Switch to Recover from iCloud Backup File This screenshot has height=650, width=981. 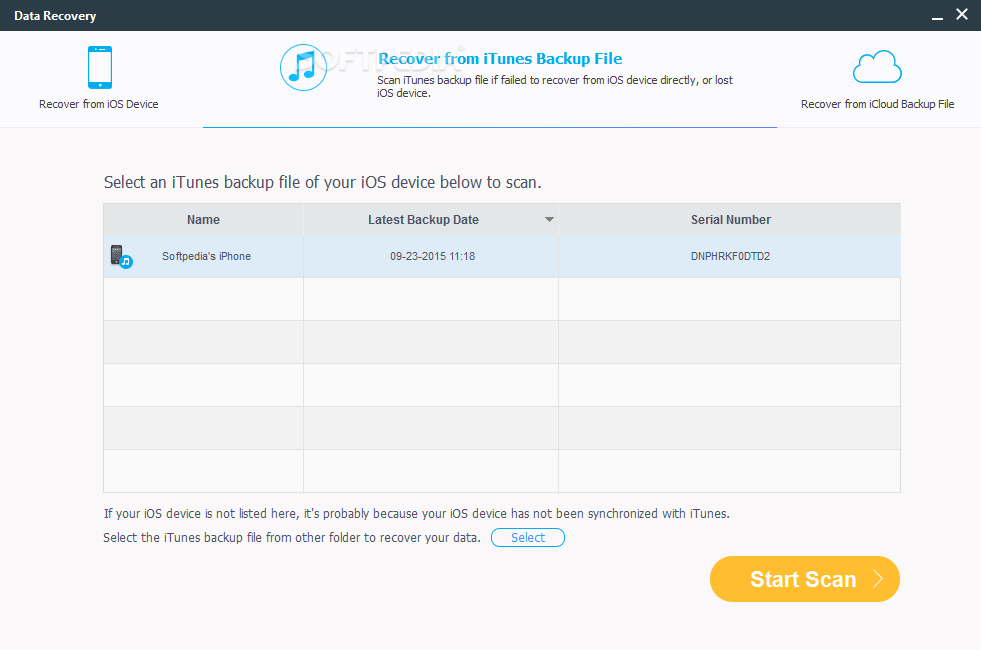coord(877,80)
